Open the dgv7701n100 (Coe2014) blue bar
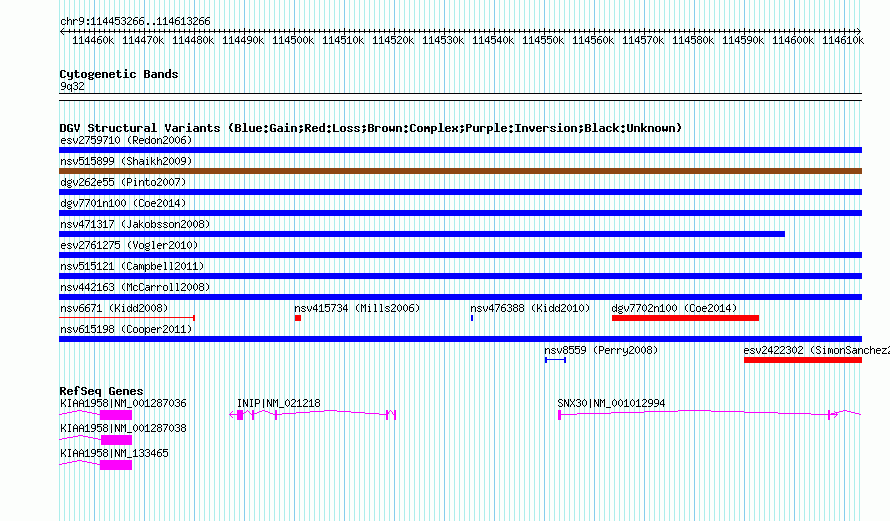The height and width of the screenshot is (521, 890). [460, 213]
